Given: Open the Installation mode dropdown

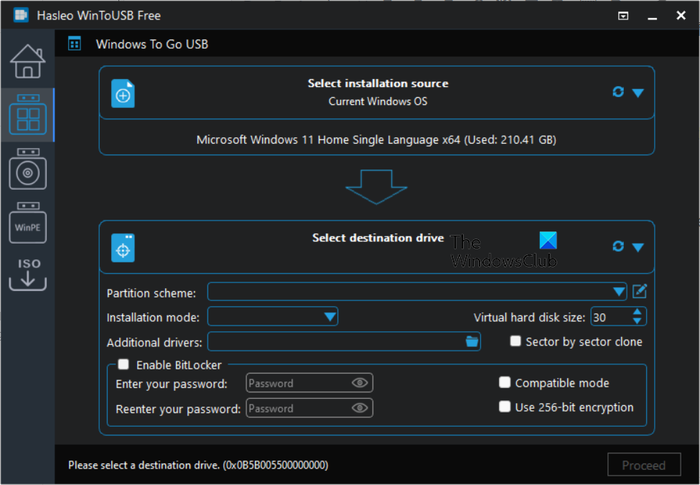Looking at the screenshot, I should [x=272, y=317].
